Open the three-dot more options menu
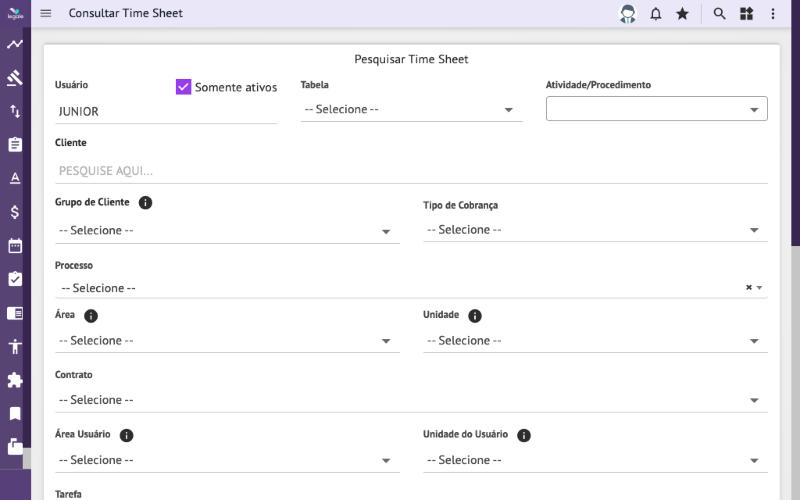This screenshot has width=800, height=500. pyautogui.click(x=773, y=14)
